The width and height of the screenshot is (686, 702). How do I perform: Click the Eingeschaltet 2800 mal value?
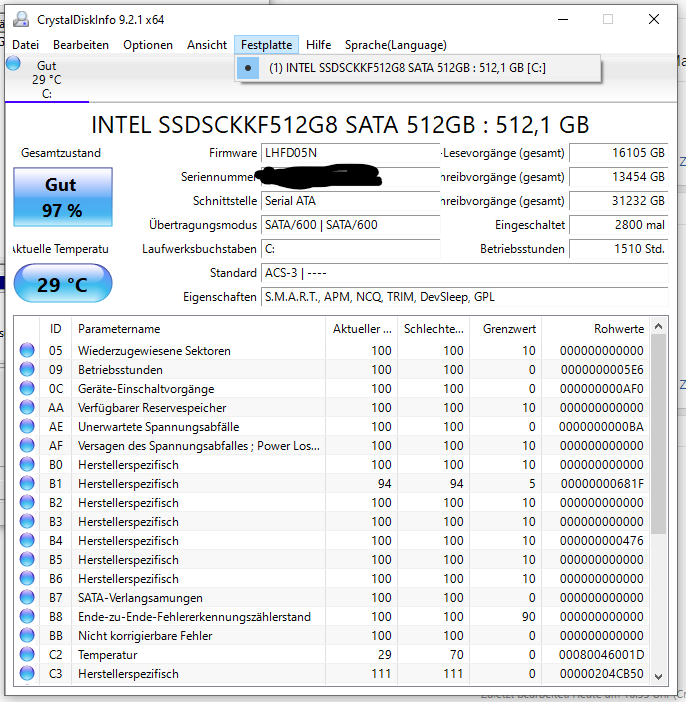tap(618, 225)
